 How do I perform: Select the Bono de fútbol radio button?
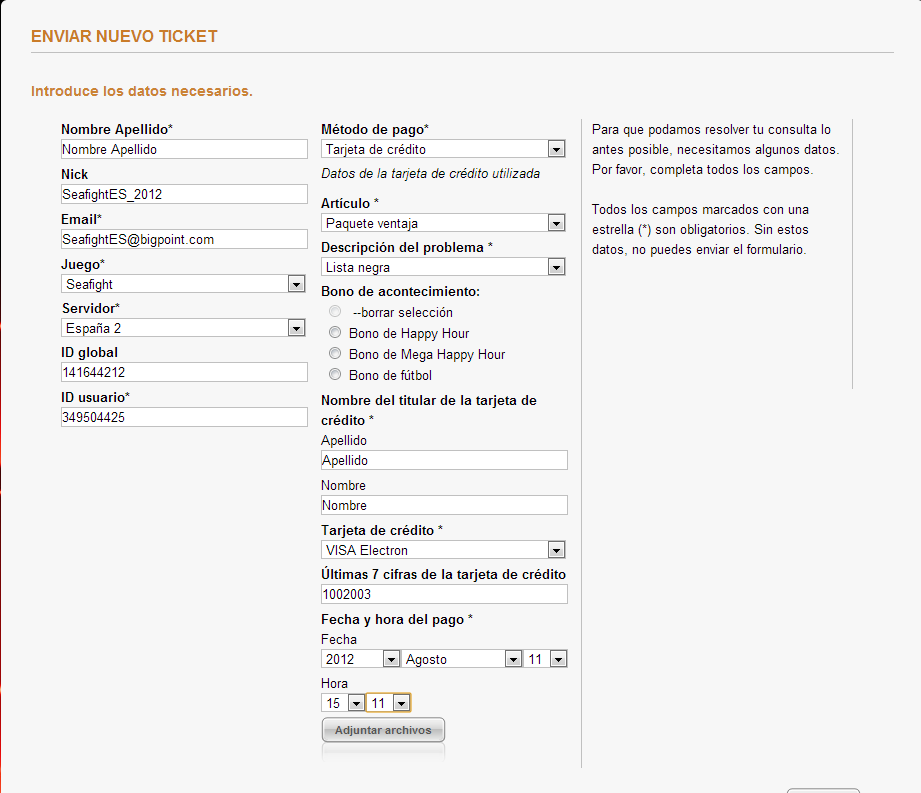pyautogui.click(x=335, y=375)
